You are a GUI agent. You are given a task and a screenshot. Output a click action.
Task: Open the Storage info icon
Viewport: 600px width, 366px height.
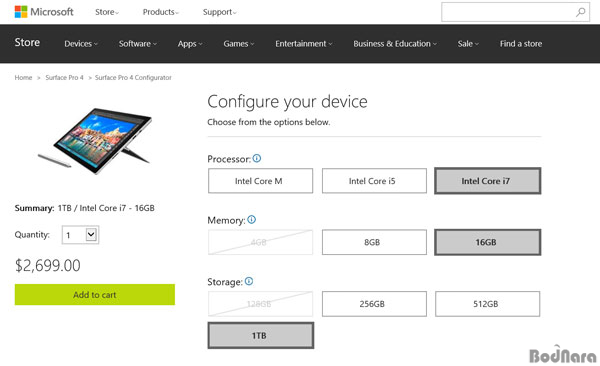(x=249, y=281)
